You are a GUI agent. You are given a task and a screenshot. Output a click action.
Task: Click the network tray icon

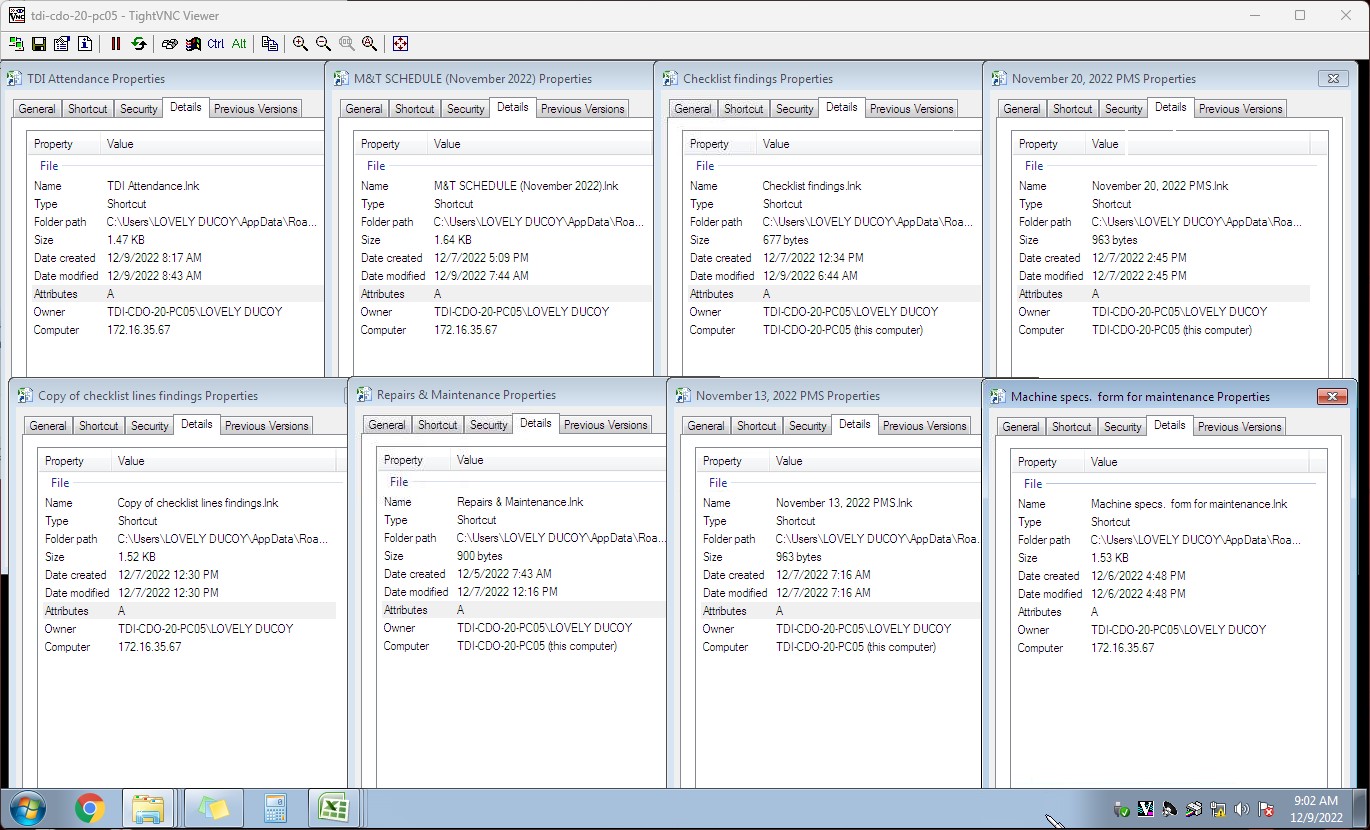1218,809
